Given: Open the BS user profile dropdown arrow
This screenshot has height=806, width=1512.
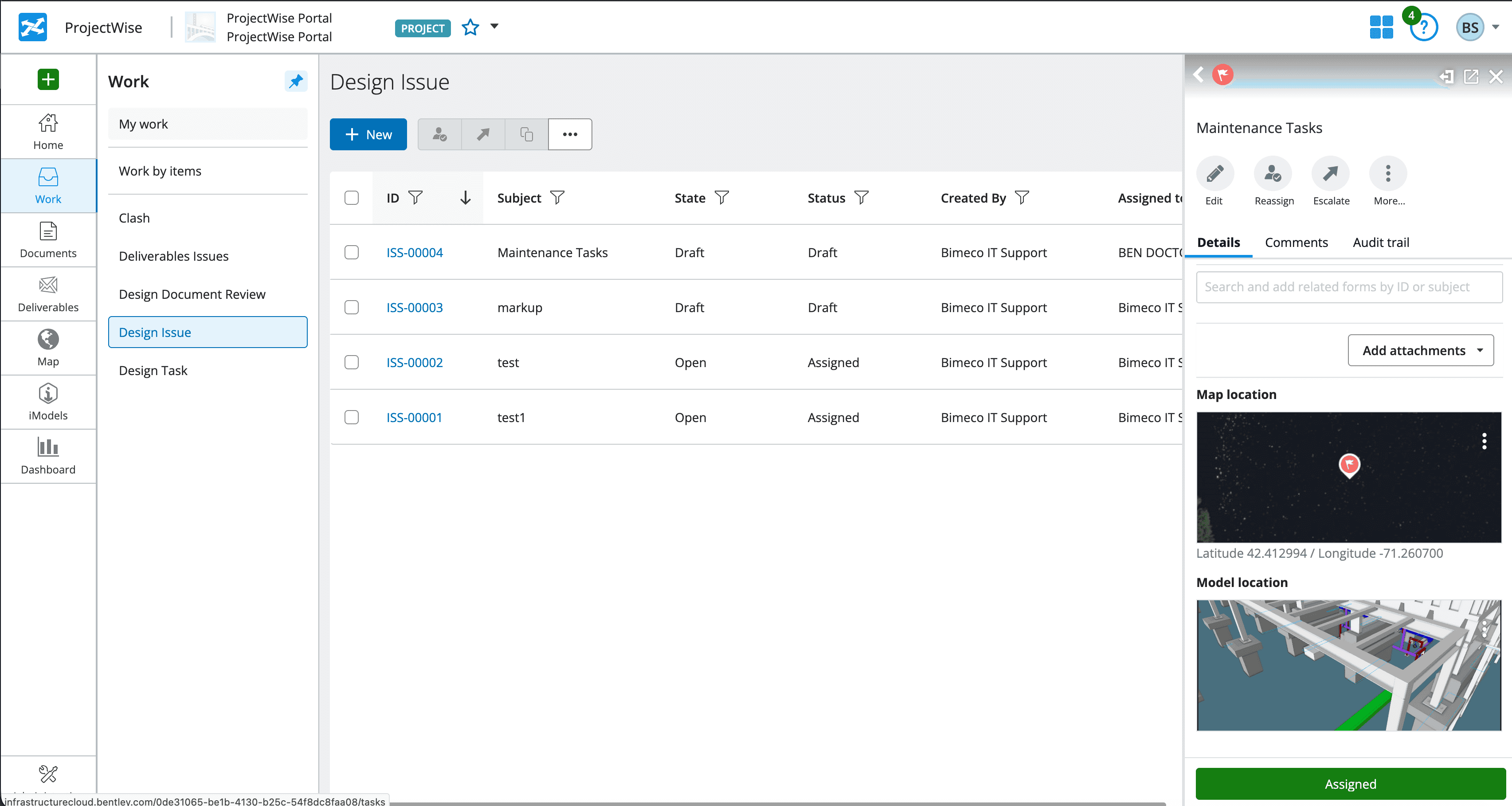Looking at the screenshot, I should click(x=1496, y=27).
